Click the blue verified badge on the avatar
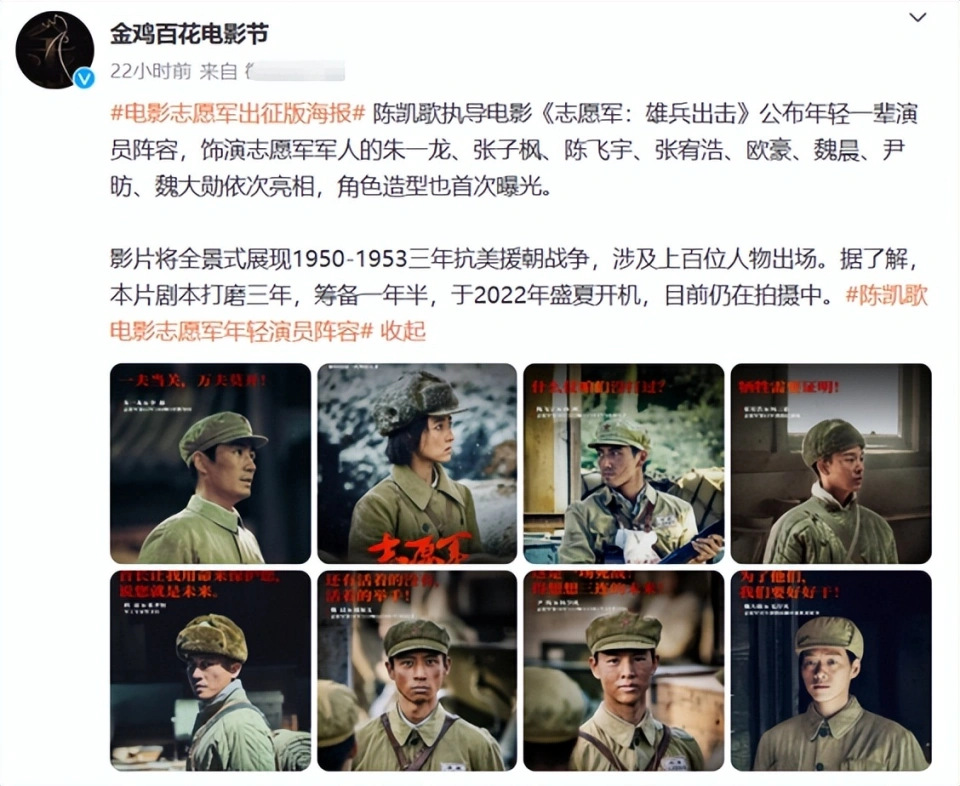This screenshot has height=786, width=960. 84,78
